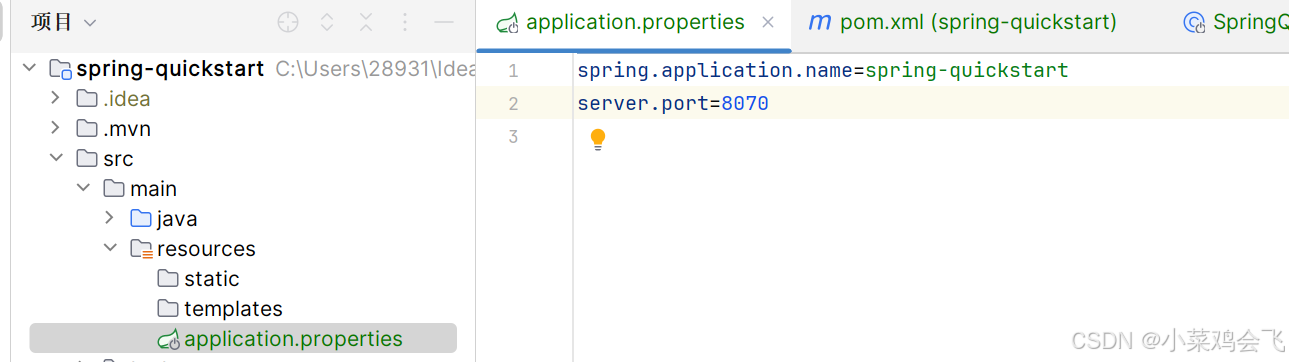Image resolution: width=1289 pixels, height=362 pixels.
Task: Click the .idea folder icon
Action: pyautogui.click(x=86, y=99)
